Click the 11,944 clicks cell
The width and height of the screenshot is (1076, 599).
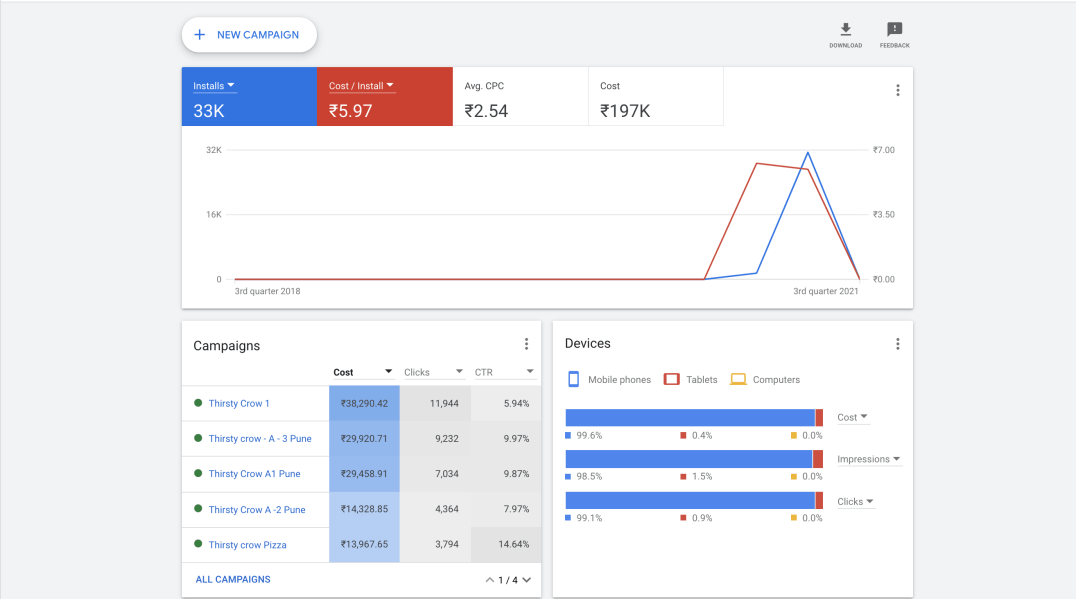436,403
